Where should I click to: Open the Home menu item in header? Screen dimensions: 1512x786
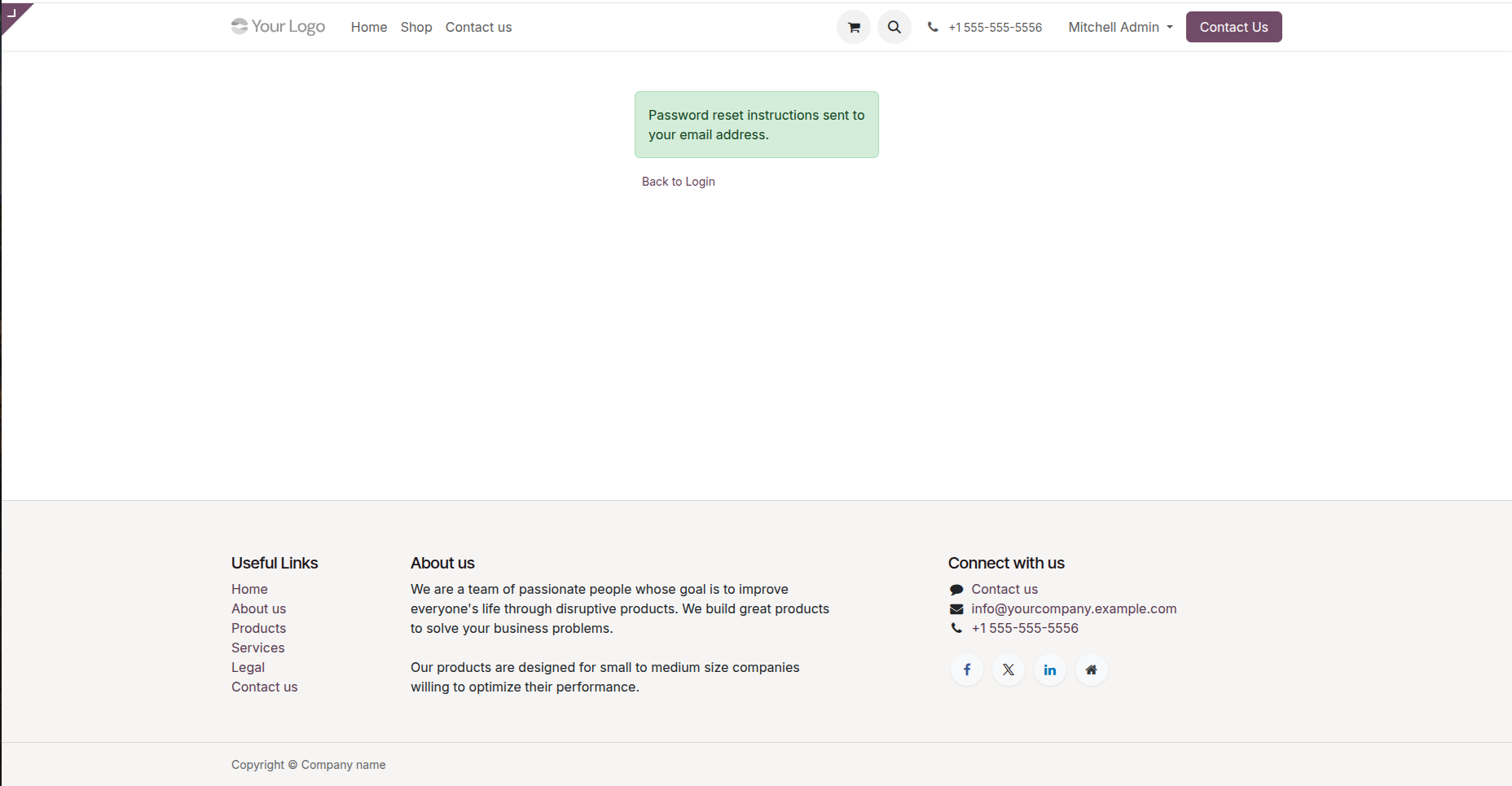coord(369,27)
